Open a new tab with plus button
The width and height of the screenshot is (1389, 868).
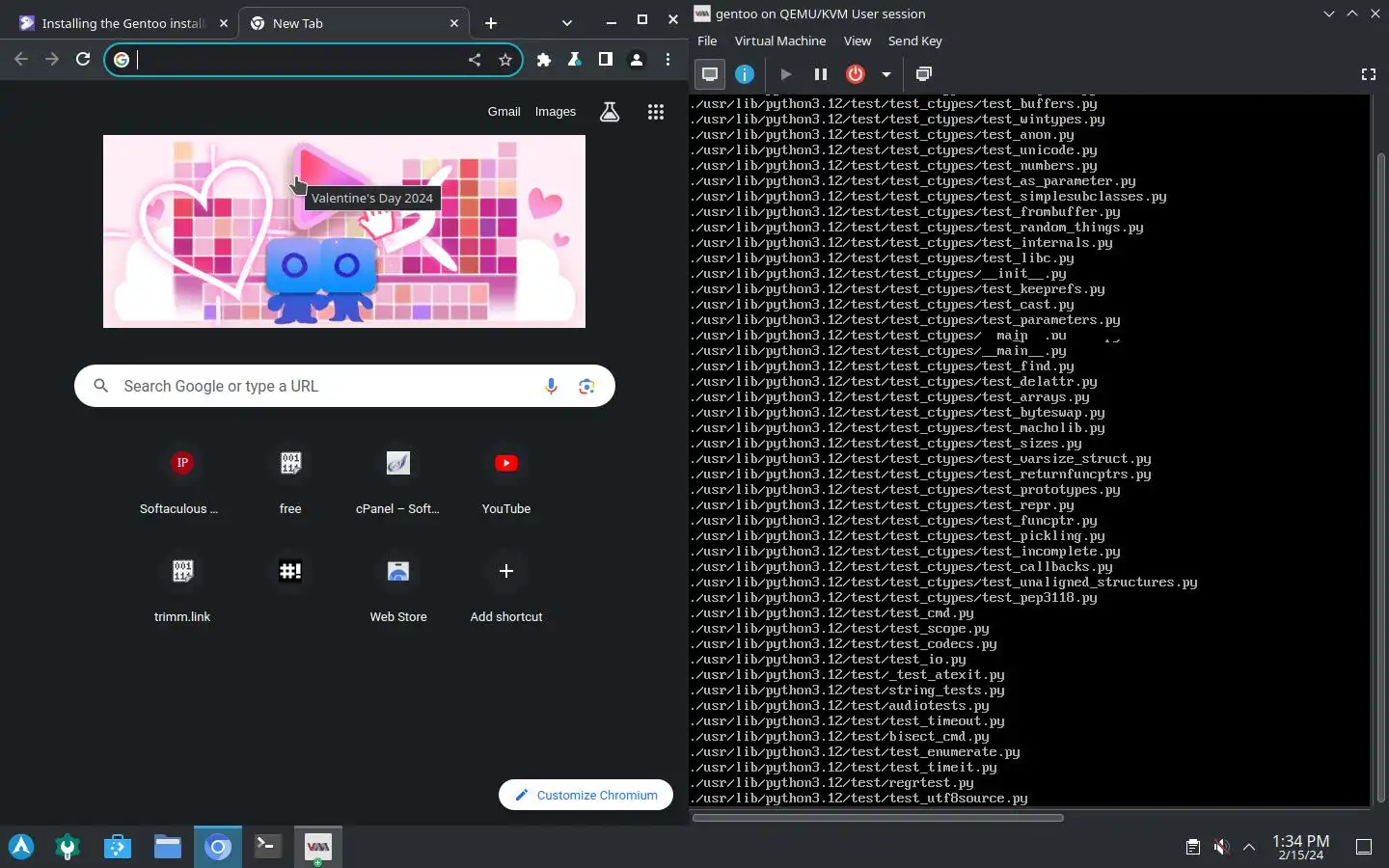(491, 23)
